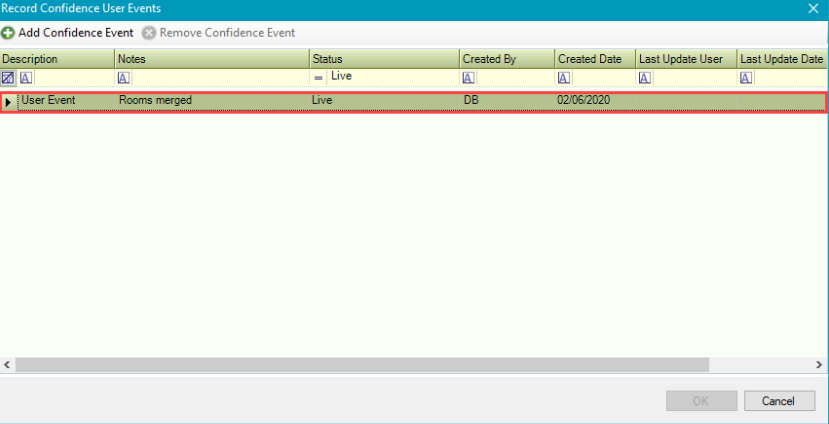Click the horizontal scrollbar right arrow

point(821,365)
